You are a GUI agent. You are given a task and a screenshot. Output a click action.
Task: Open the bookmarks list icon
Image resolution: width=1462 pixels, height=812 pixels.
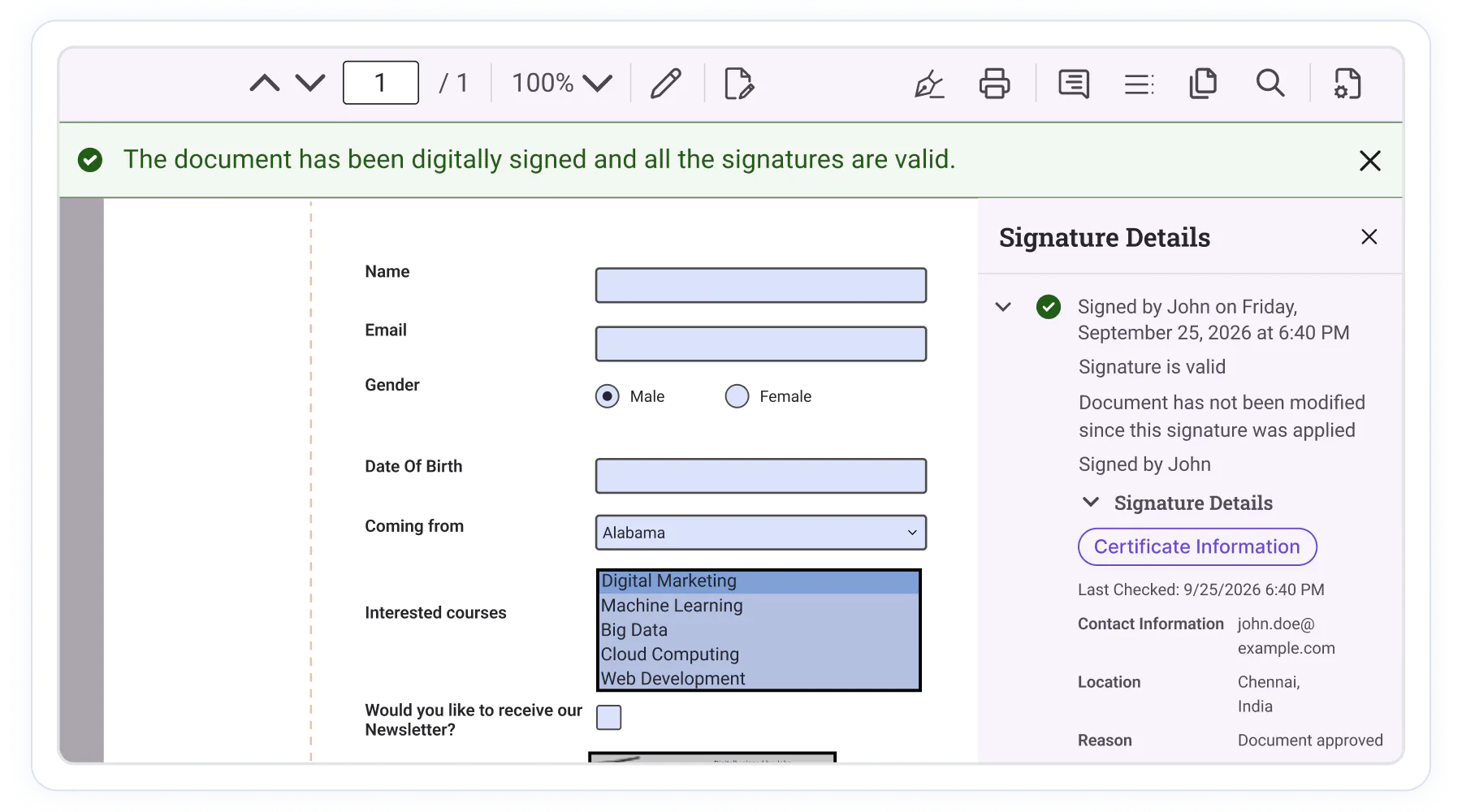[x=1139, y=84]
